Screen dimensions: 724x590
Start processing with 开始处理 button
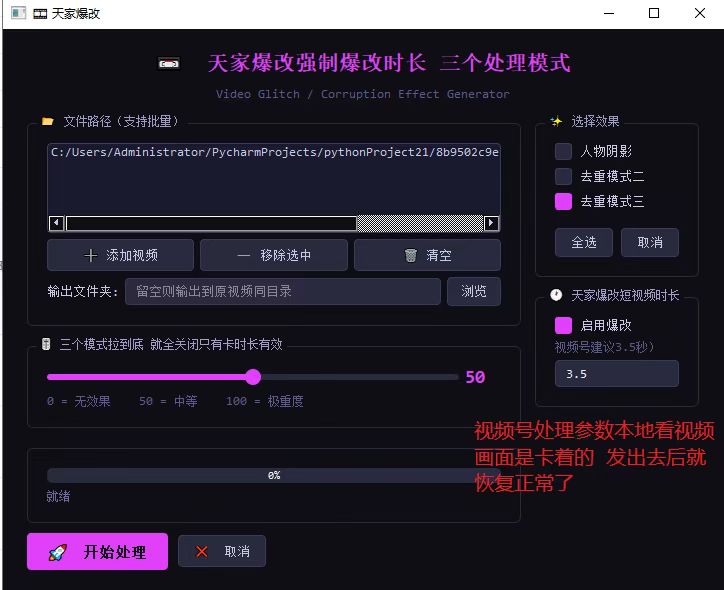point(97,551)
